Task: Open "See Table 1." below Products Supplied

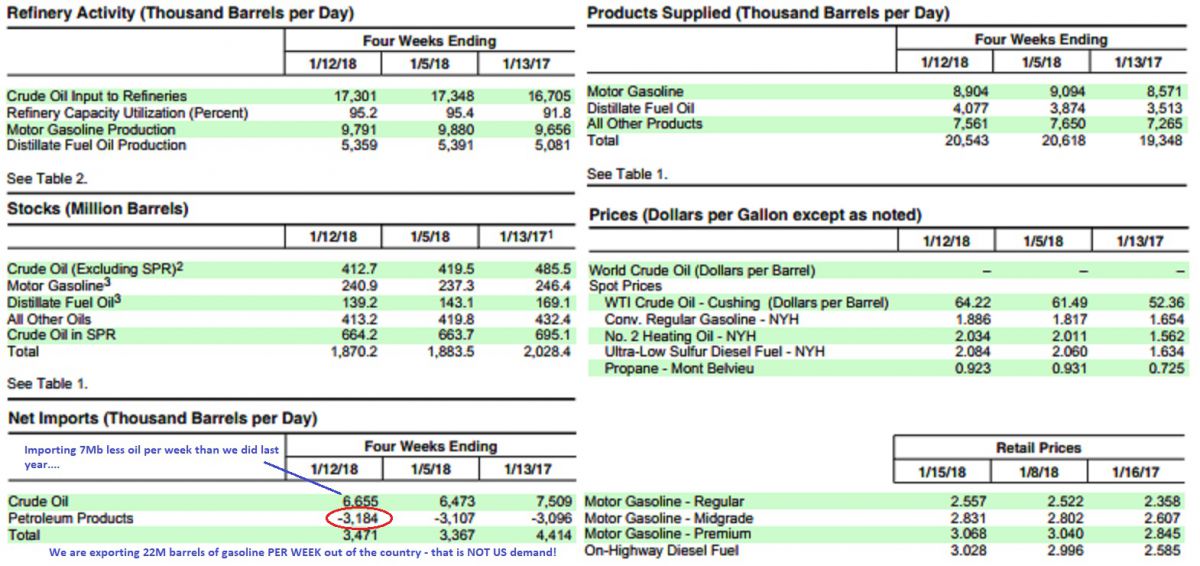Action: pyautogui.click(x=627, y=174)
